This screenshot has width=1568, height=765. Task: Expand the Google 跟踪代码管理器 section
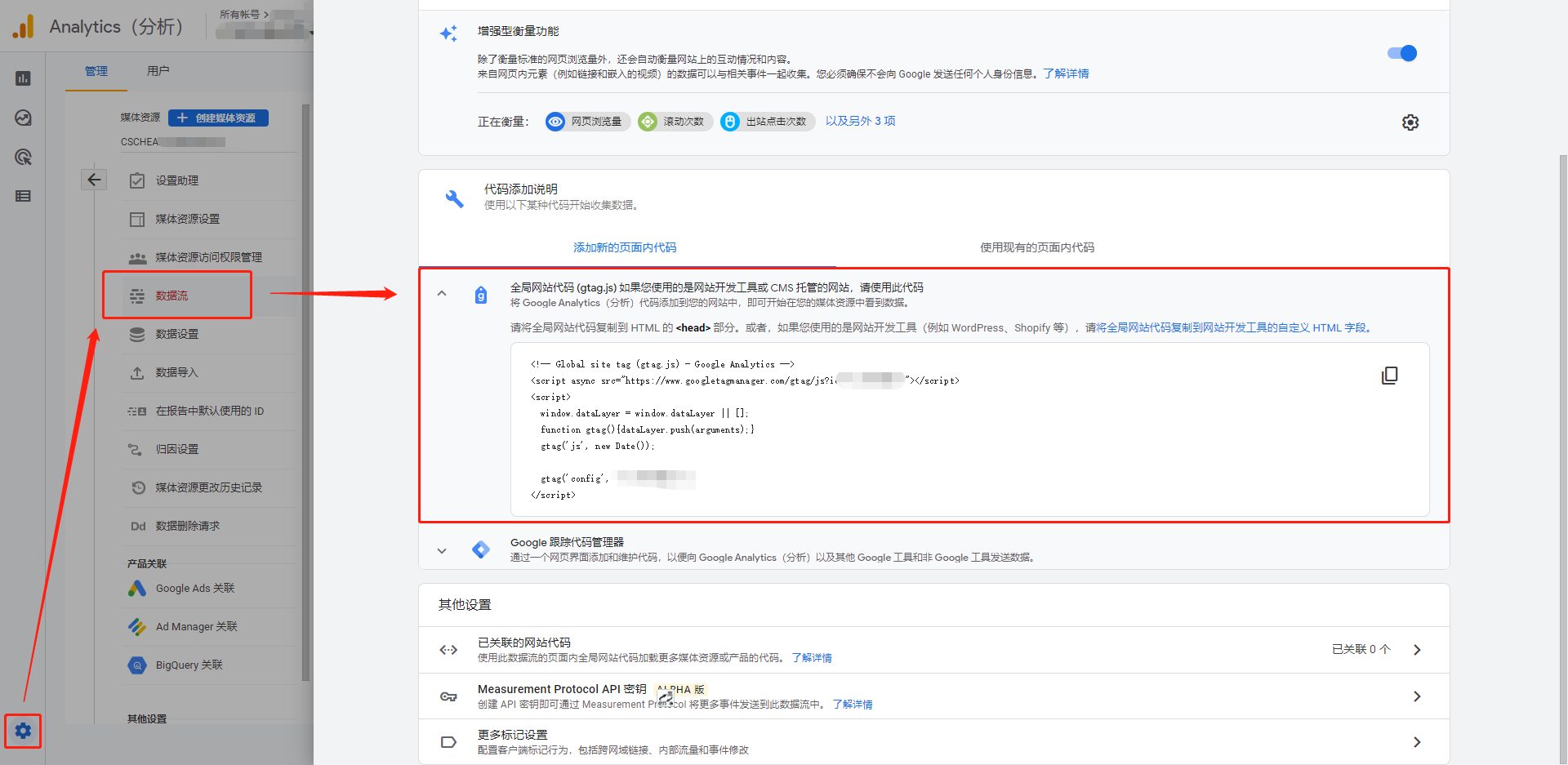[x=442, y=550]
